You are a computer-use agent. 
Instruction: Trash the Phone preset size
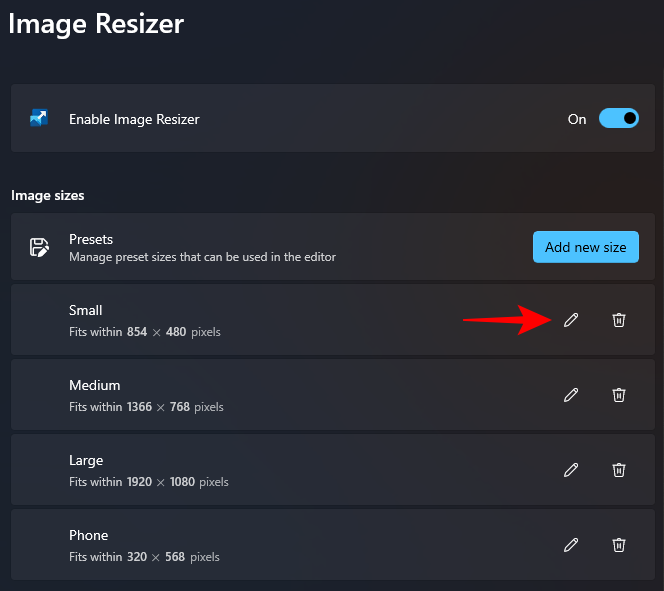pyautogui.click(x=619, y=545)
